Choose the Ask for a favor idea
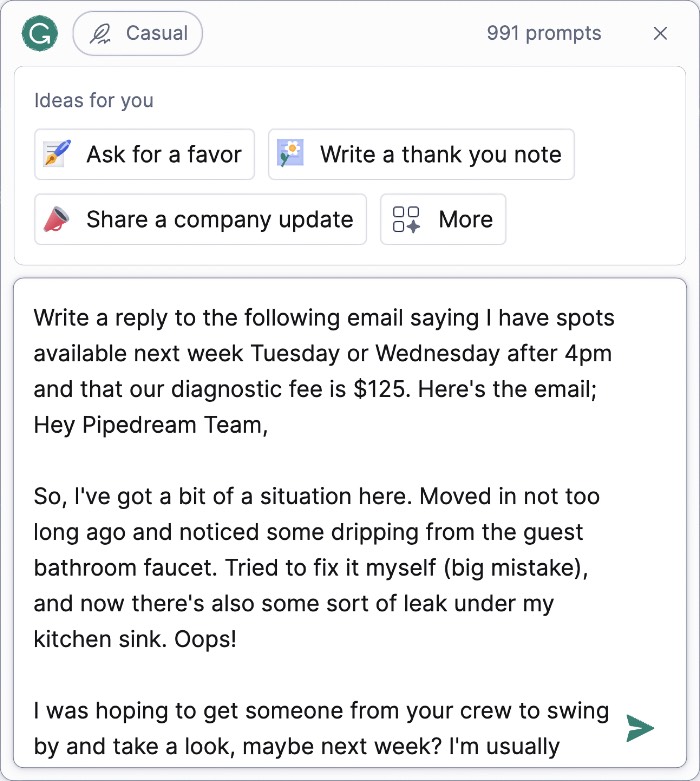700x781 pixels. (x=144, y=154)
